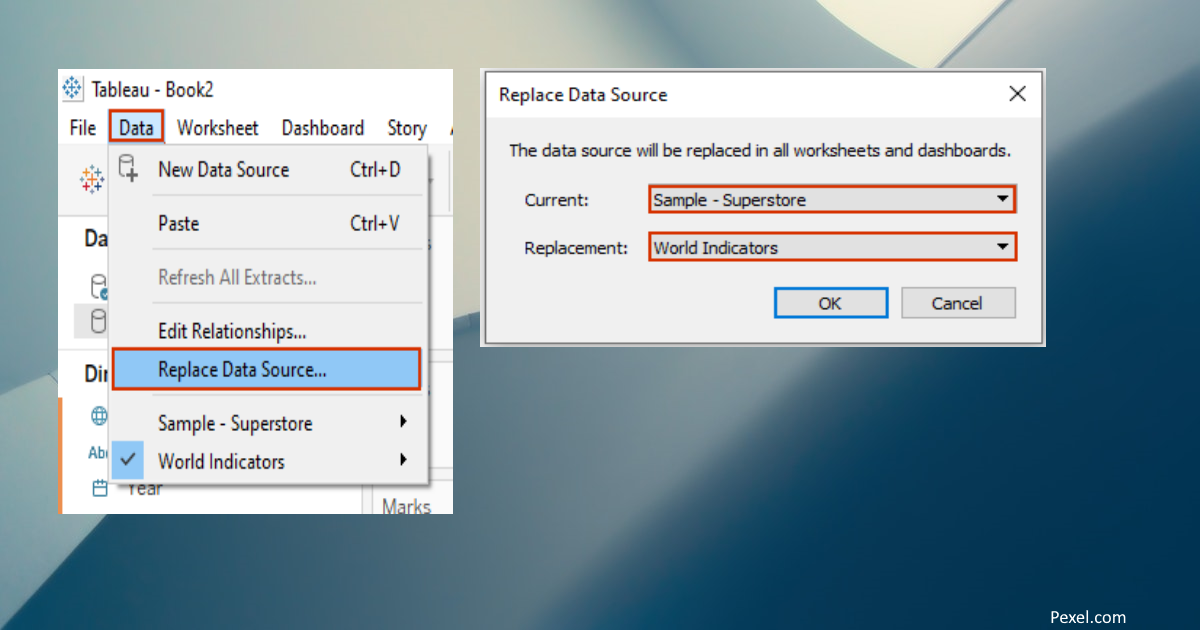Open the File menu
1200x630 pixels.
point(83,128)
